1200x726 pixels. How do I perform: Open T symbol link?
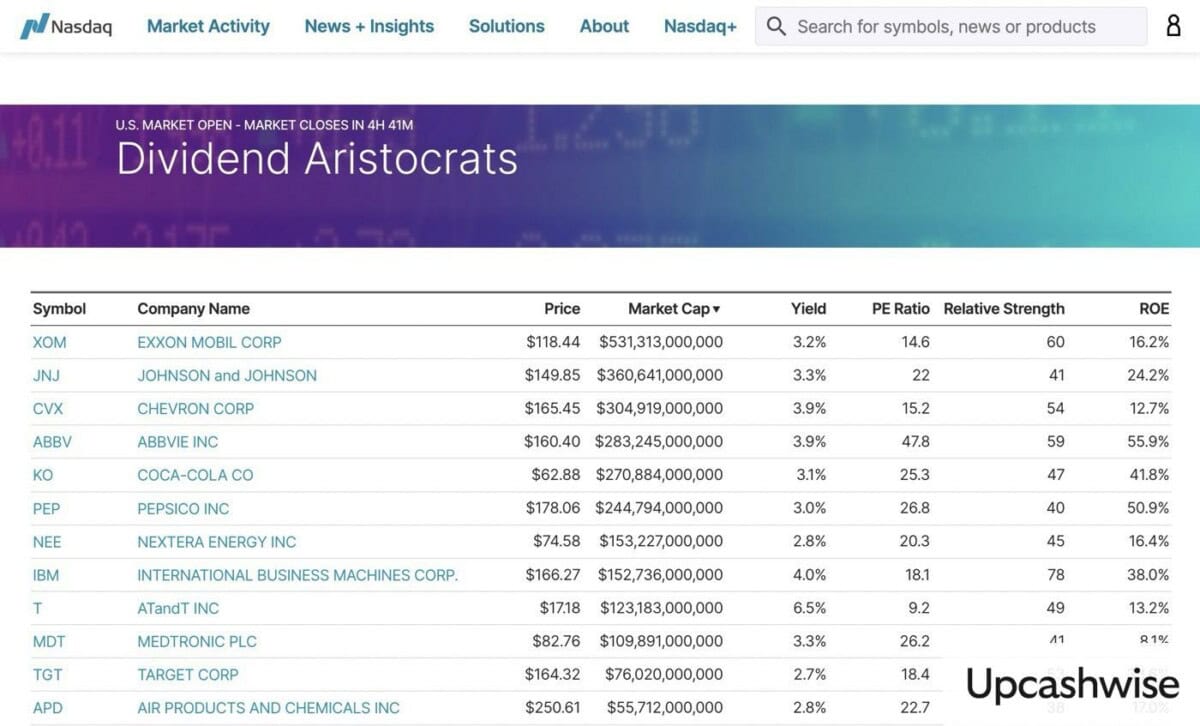(37, 608)
